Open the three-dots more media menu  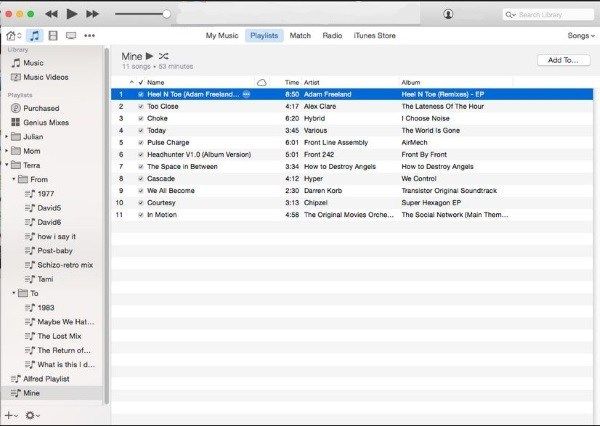[x=90, y=35]
